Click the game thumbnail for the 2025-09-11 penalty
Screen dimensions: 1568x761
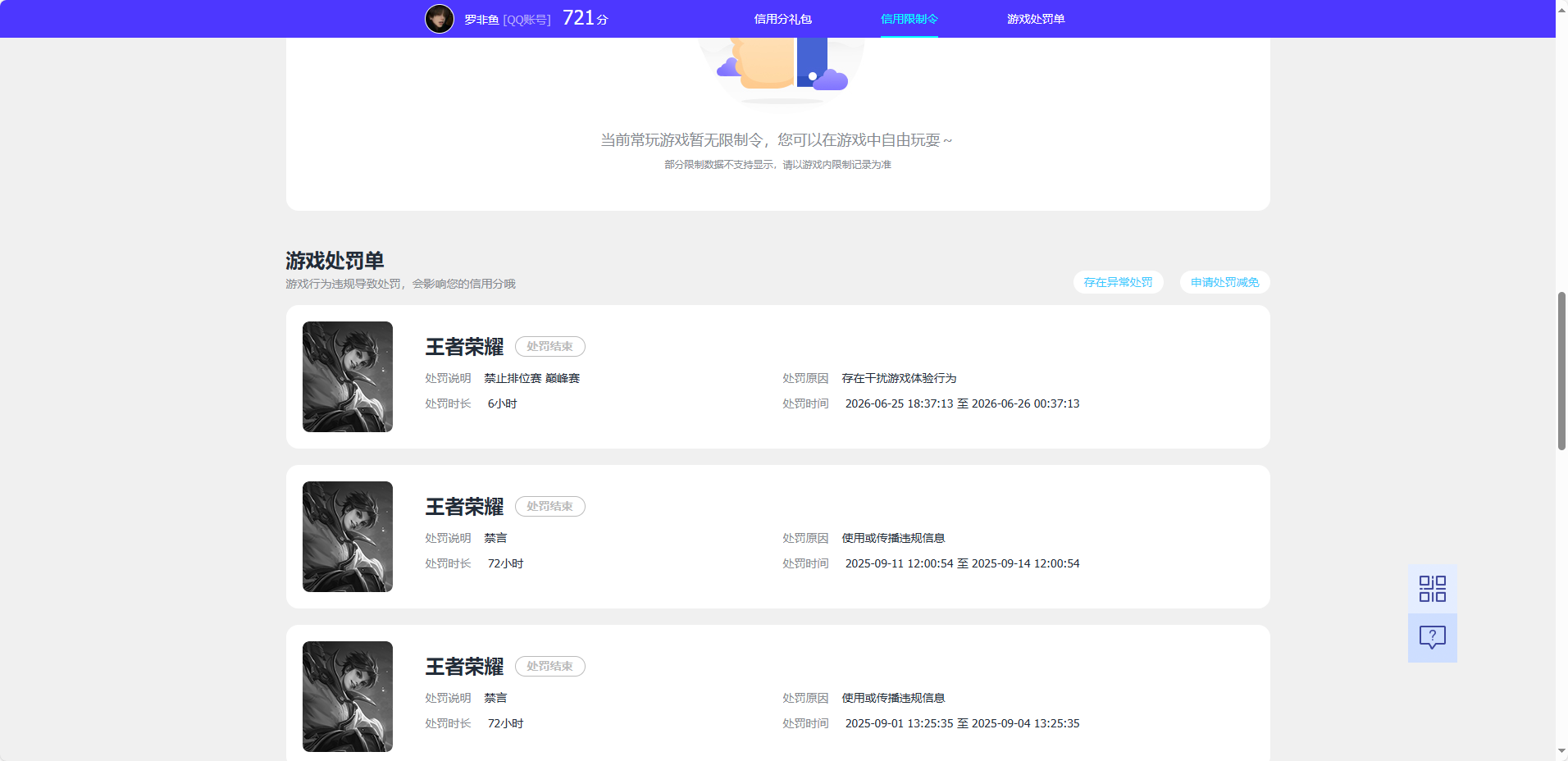348,537
